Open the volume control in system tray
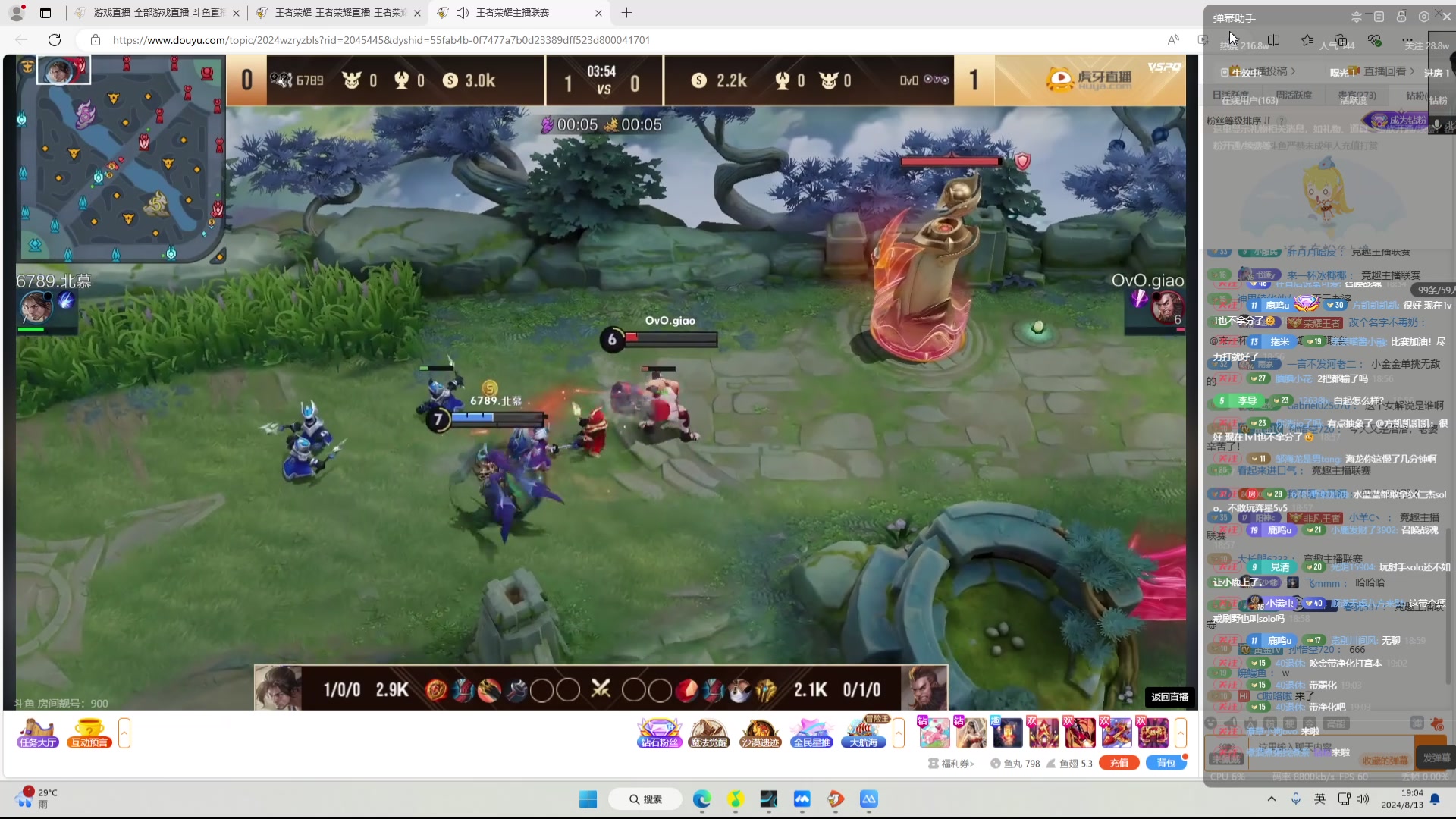The width and height of the screenshot is (1456, 819). pos(1363,799)
